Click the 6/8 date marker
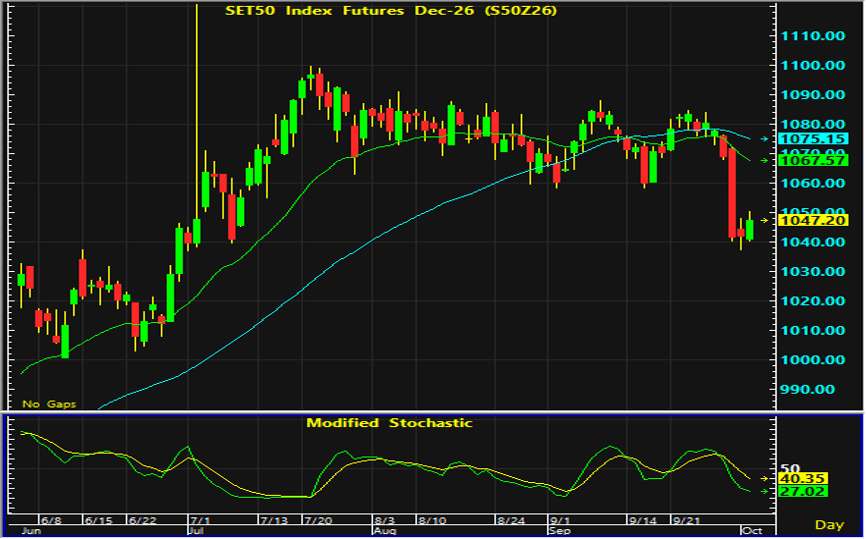This screenshot has width=866, height=539. pyautogui.click(x=51, y=521)
